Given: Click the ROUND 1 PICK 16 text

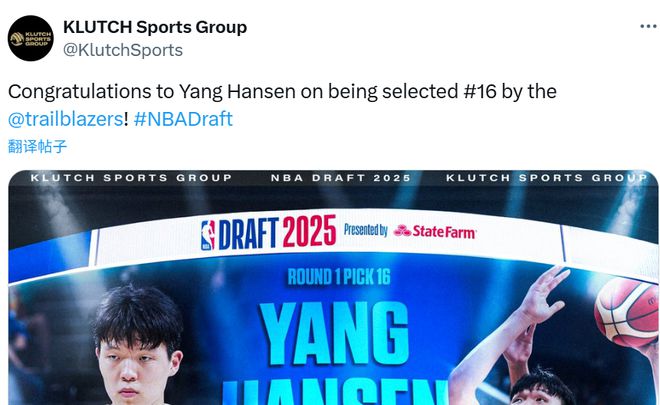Looking at the screenshot, I should [x=339, y=277].
